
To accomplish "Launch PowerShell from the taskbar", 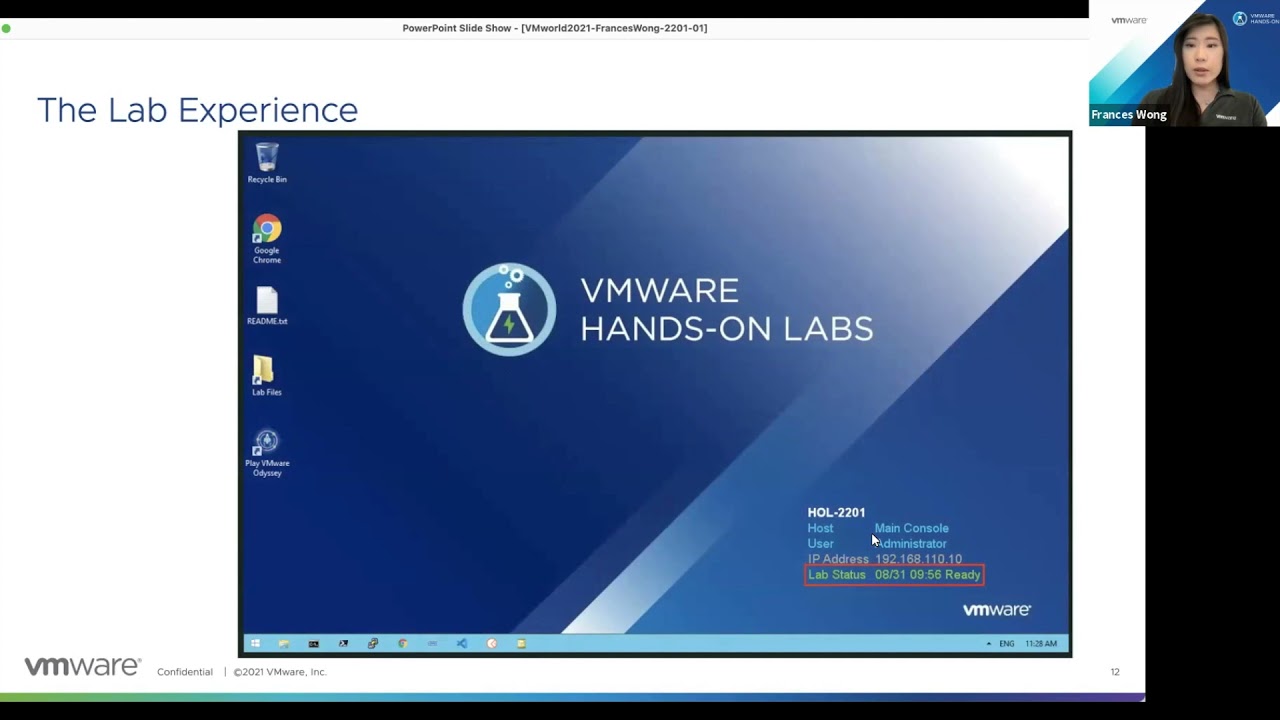I will pyautogui.click(x=343, y=644).
